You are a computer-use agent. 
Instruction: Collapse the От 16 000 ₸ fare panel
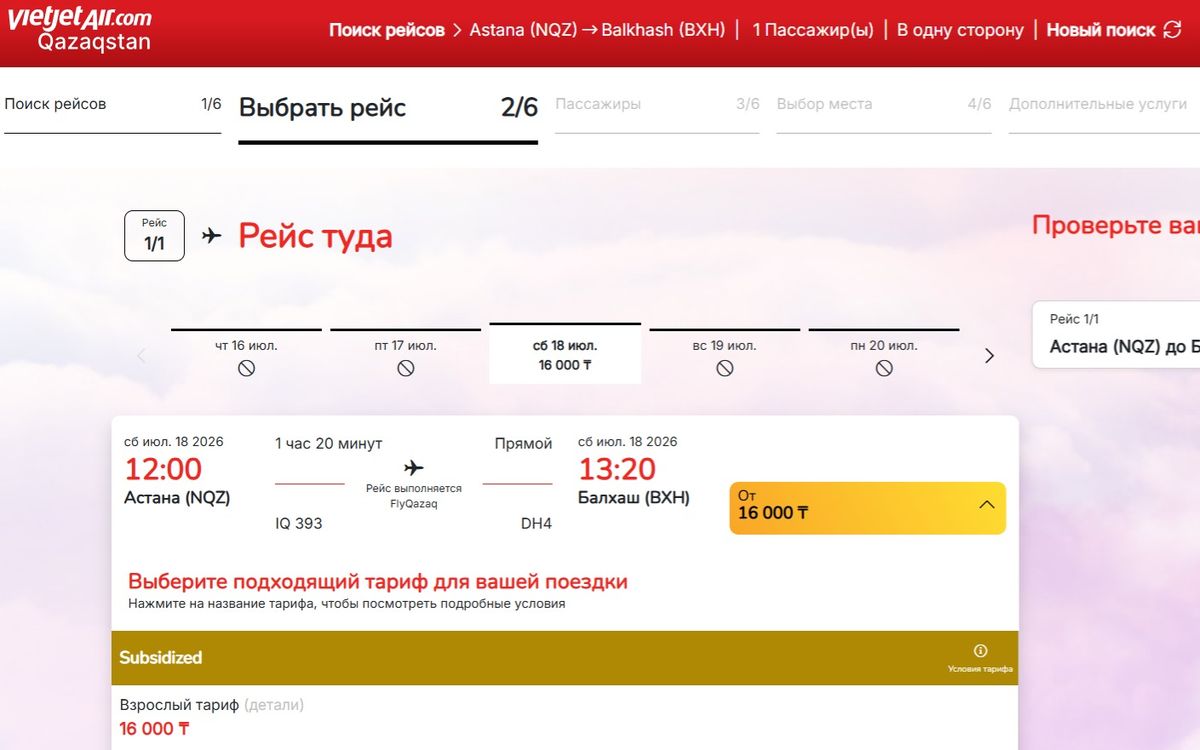click(x=868, y=508)
